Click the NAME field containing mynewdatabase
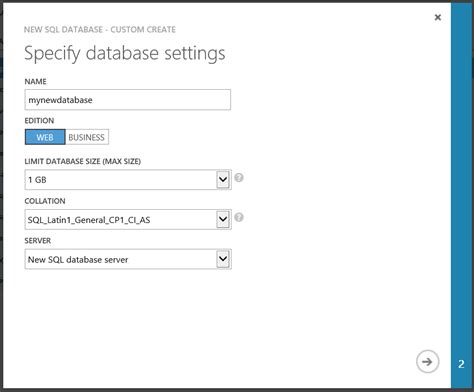474x392 pixels. pyautogui.click(x=128, y=100)
